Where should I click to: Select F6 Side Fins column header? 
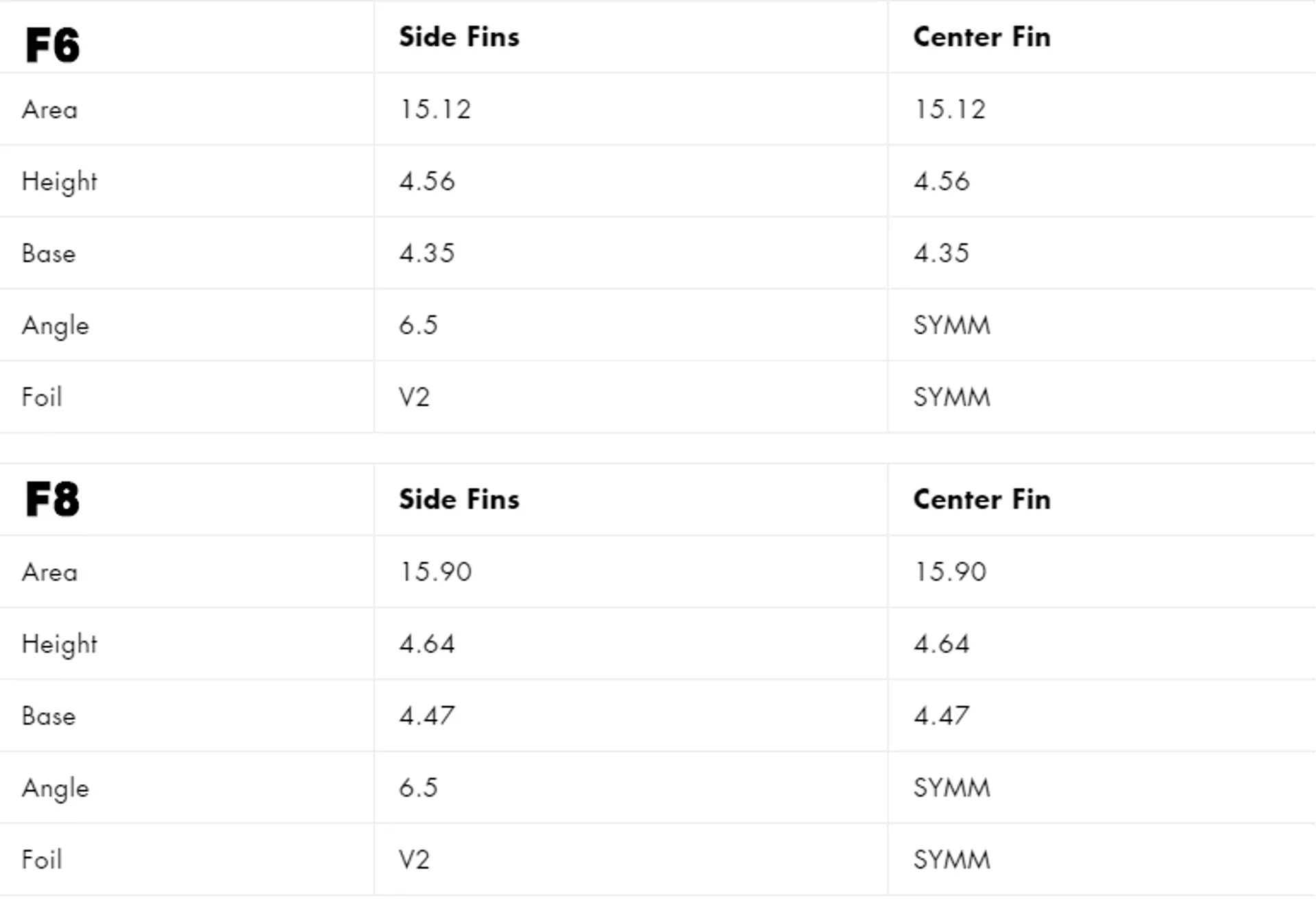coord(459,37)
